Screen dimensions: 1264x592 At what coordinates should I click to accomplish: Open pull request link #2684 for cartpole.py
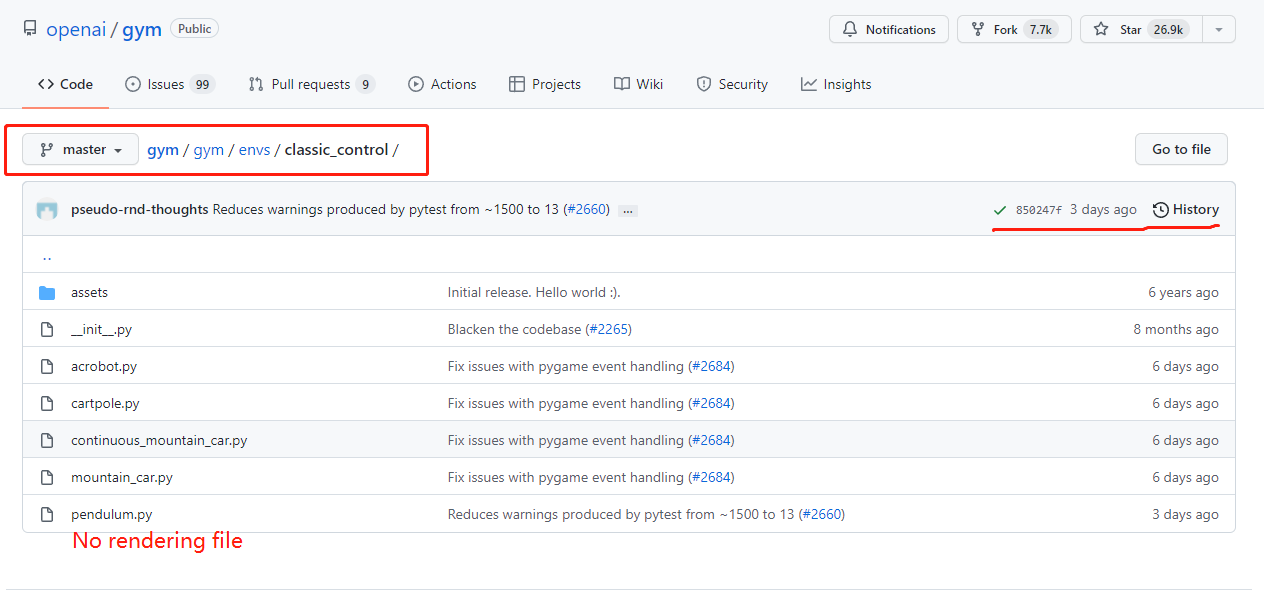point(712,403)
